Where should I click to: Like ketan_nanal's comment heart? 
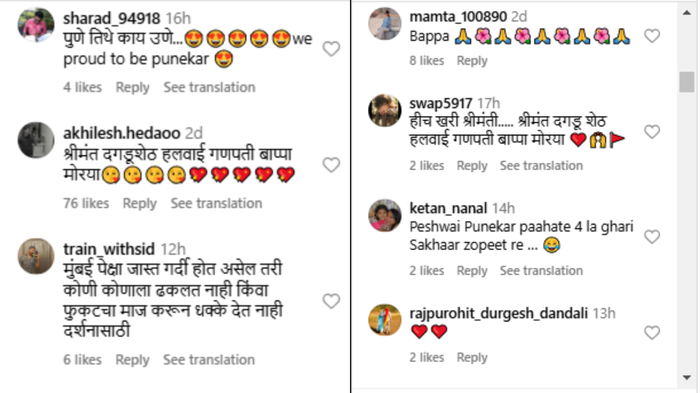652,236
